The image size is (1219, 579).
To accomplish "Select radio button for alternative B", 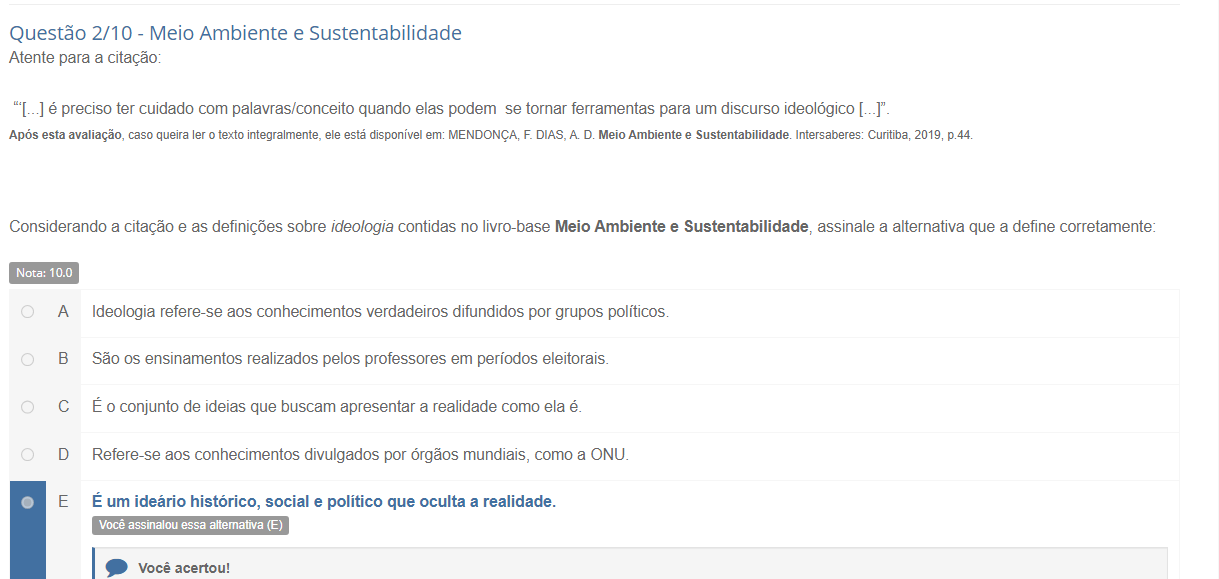I will pyautogui.click(x=27, y=359).
